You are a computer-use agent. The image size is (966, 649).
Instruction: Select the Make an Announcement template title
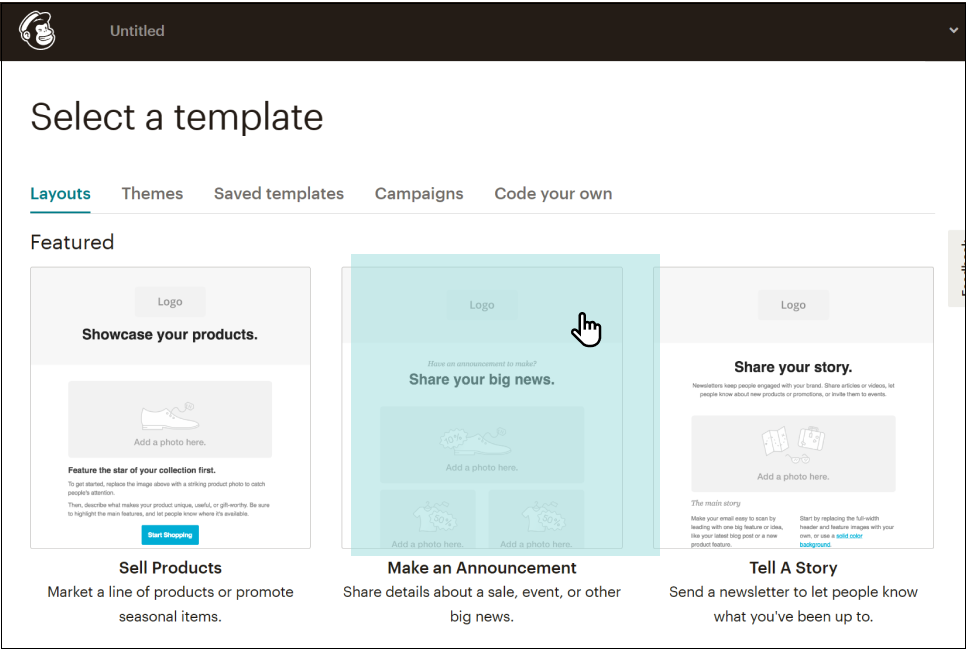pos(482,568)
